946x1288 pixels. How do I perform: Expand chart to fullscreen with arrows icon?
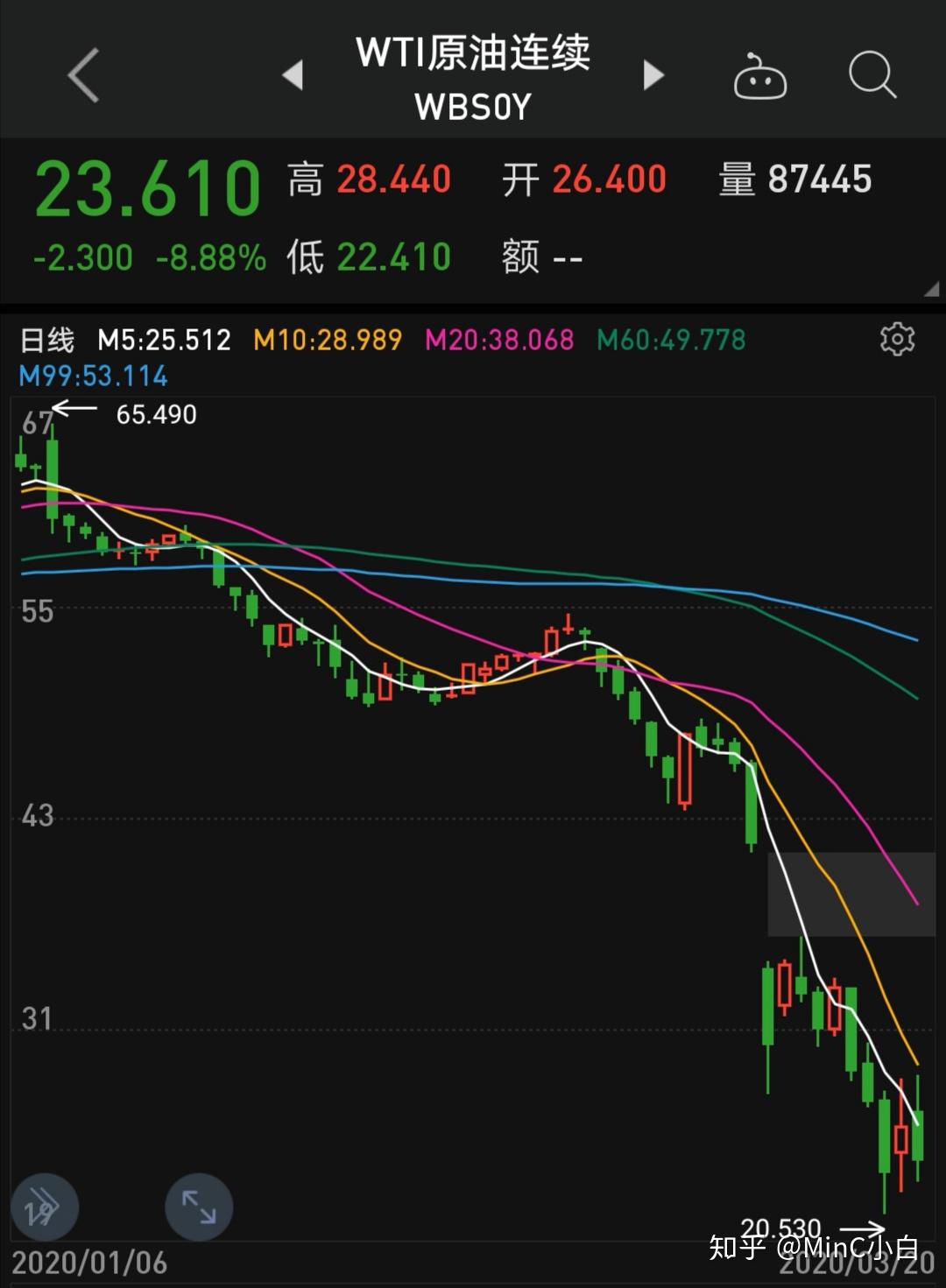pyautogui.click(x=199, y=1207)
